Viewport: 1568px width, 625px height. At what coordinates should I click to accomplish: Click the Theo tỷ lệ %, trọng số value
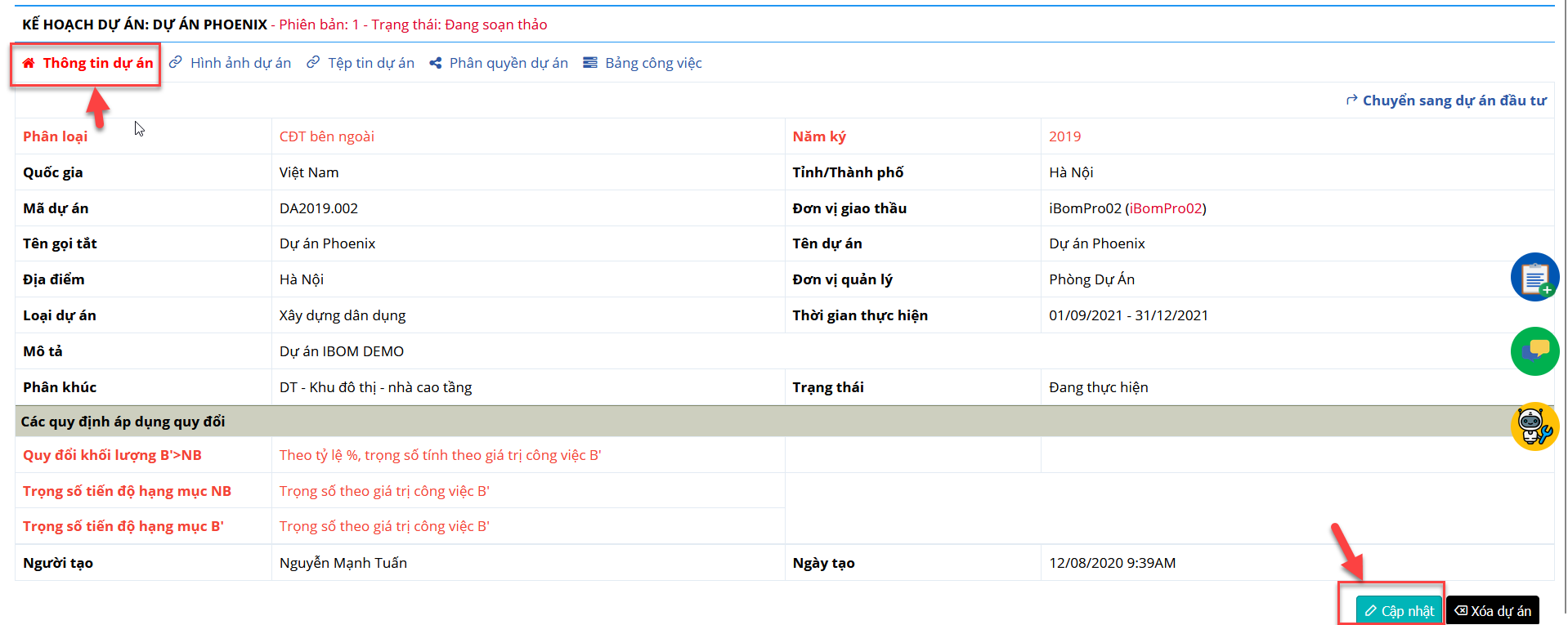point(441,455)
